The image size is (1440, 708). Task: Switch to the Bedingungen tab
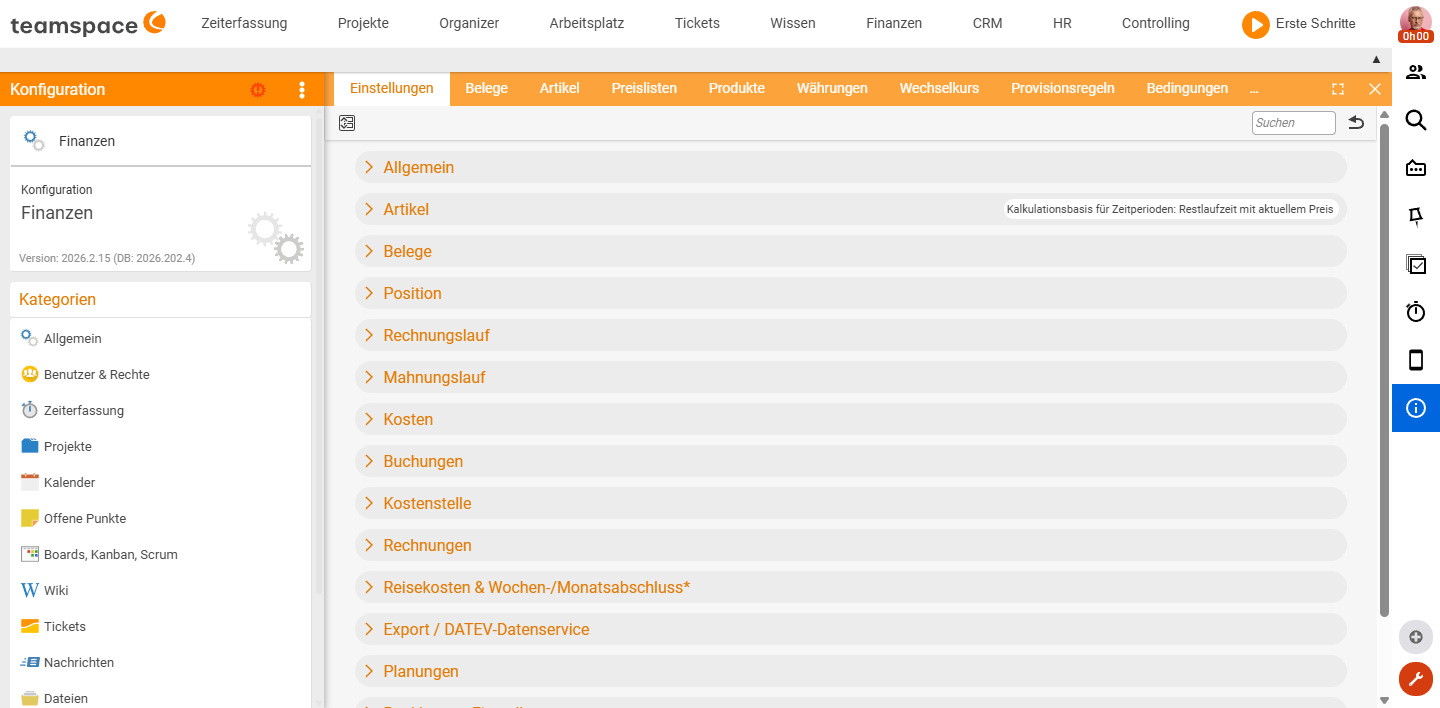click(1187, 88)
